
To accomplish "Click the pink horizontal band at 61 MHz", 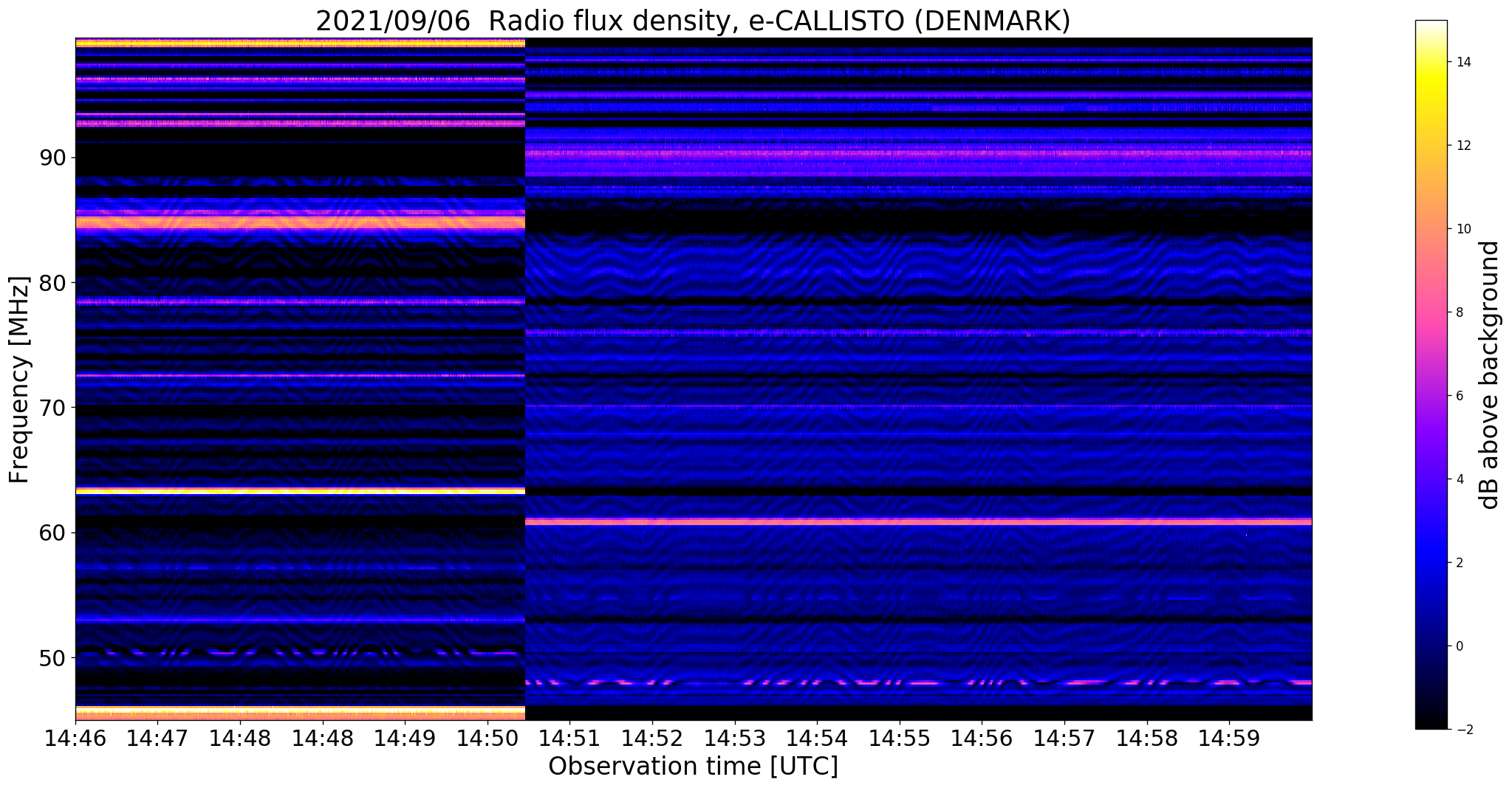I will tap(918, 521).
